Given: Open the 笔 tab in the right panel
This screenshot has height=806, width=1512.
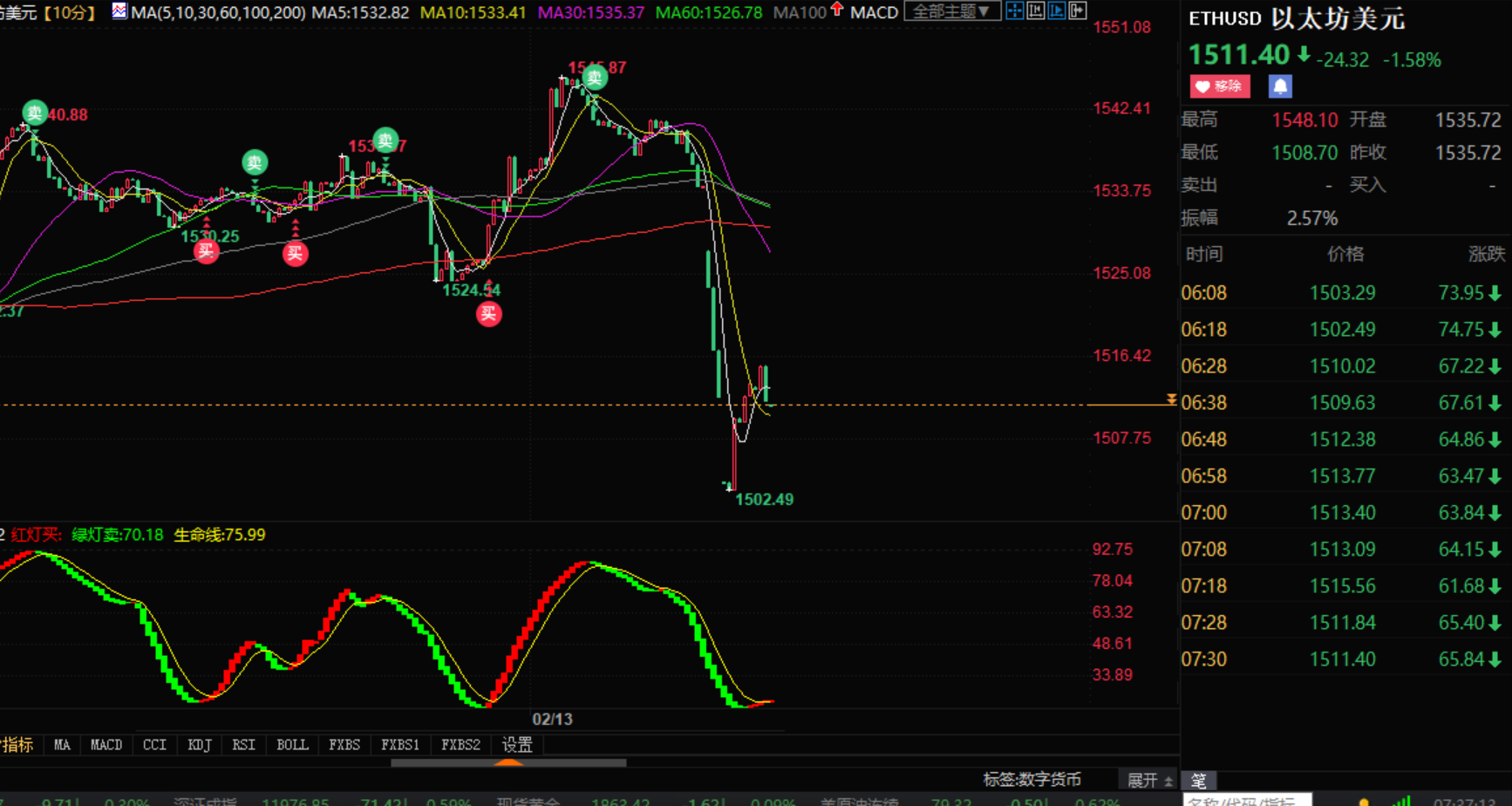Looking at the screenshot, I should point(1199,781).
